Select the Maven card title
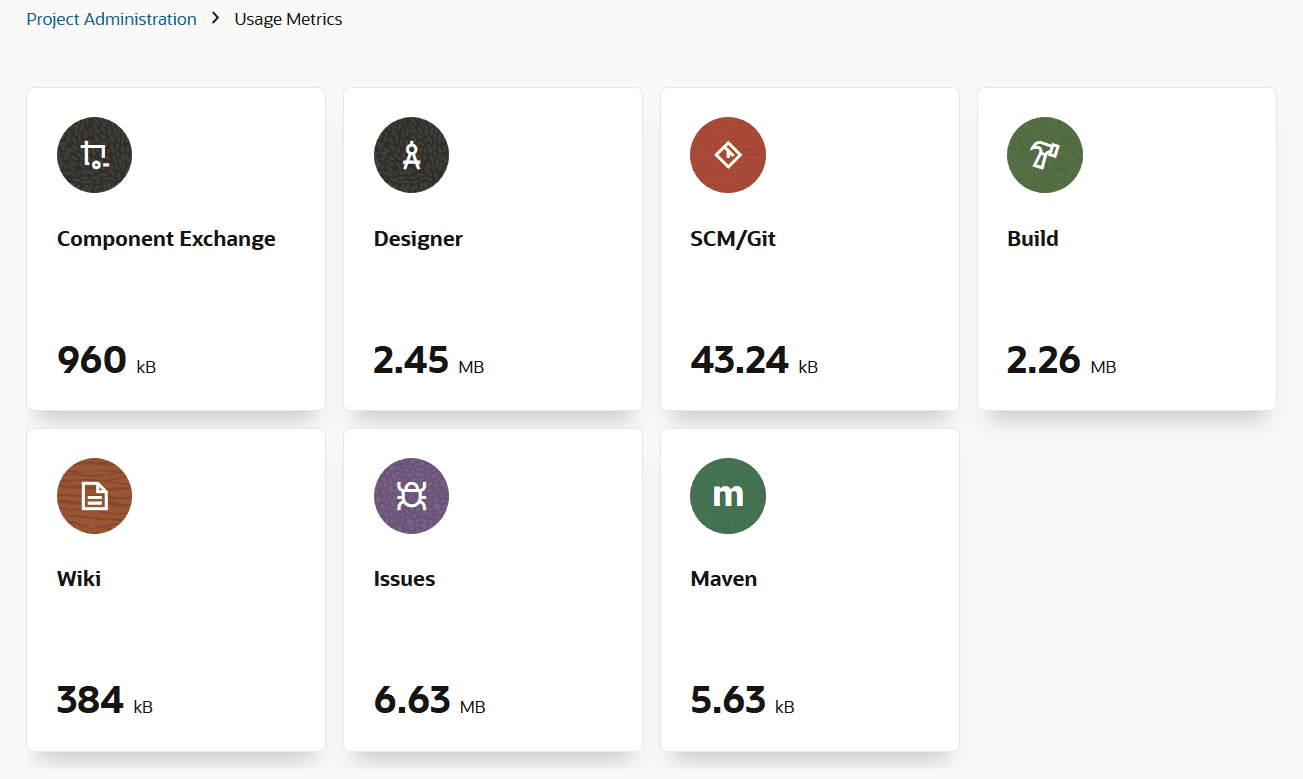The image size is (1303, 779). click(x=724, y=579)
